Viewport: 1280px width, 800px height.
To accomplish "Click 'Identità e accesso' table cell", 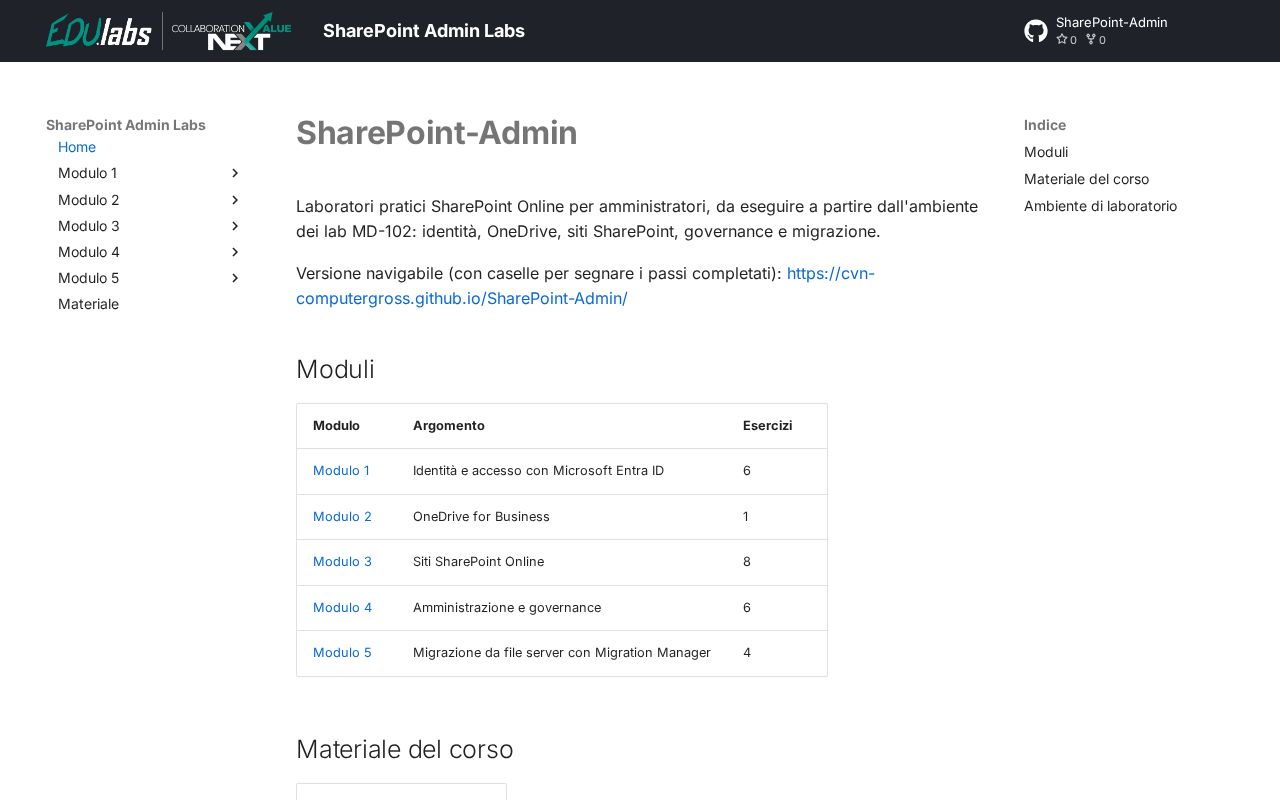I will (x=538, y=470).
